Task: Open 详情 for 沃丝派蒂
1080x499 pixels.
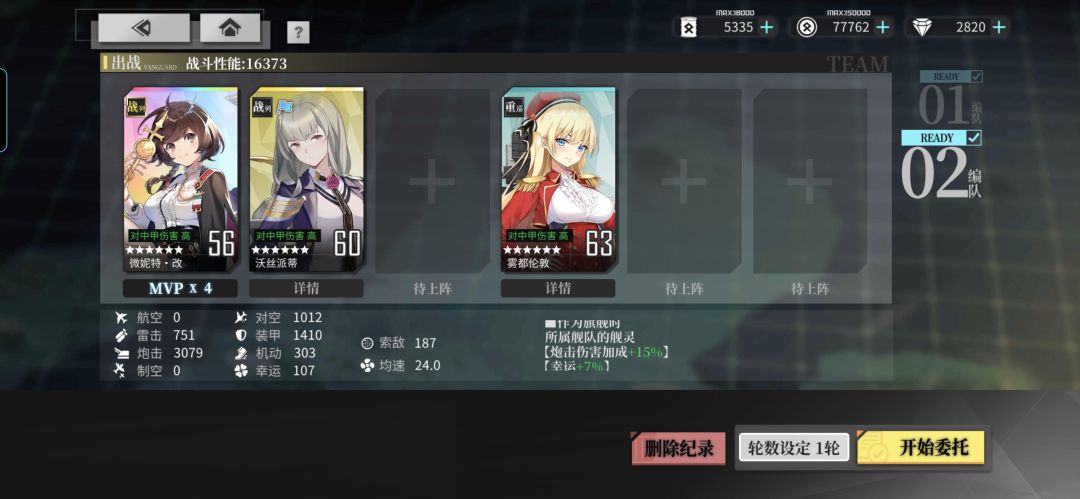Action: click(x=307, y=288)
